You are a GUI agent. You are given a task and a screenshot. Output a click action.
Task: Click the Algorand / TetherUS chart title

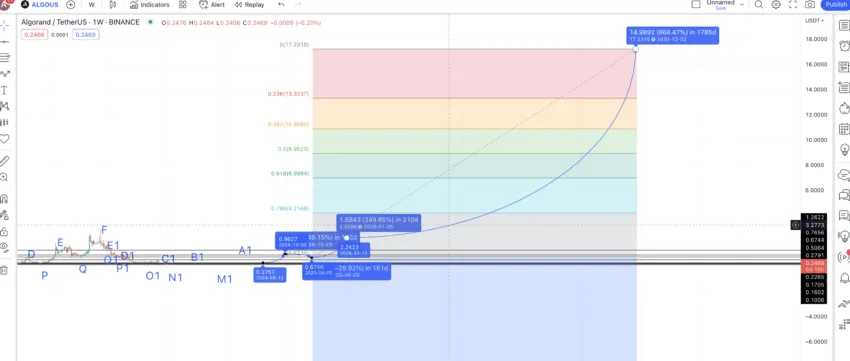[x=80, y=23]
